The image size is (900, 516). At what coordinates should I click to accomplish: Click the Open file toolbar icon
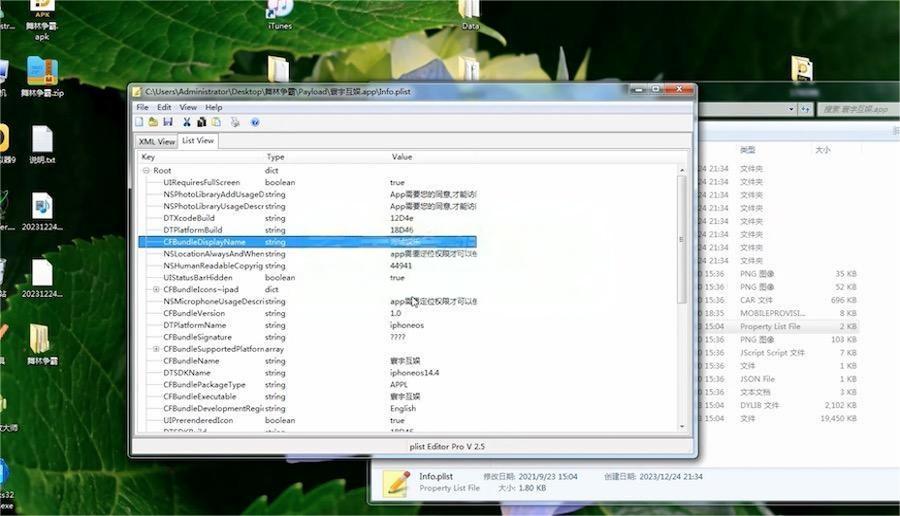(x=153, y=122)
